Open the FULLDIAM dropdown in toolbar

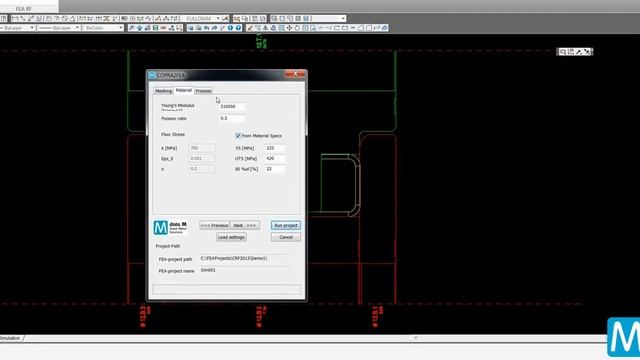218,18
